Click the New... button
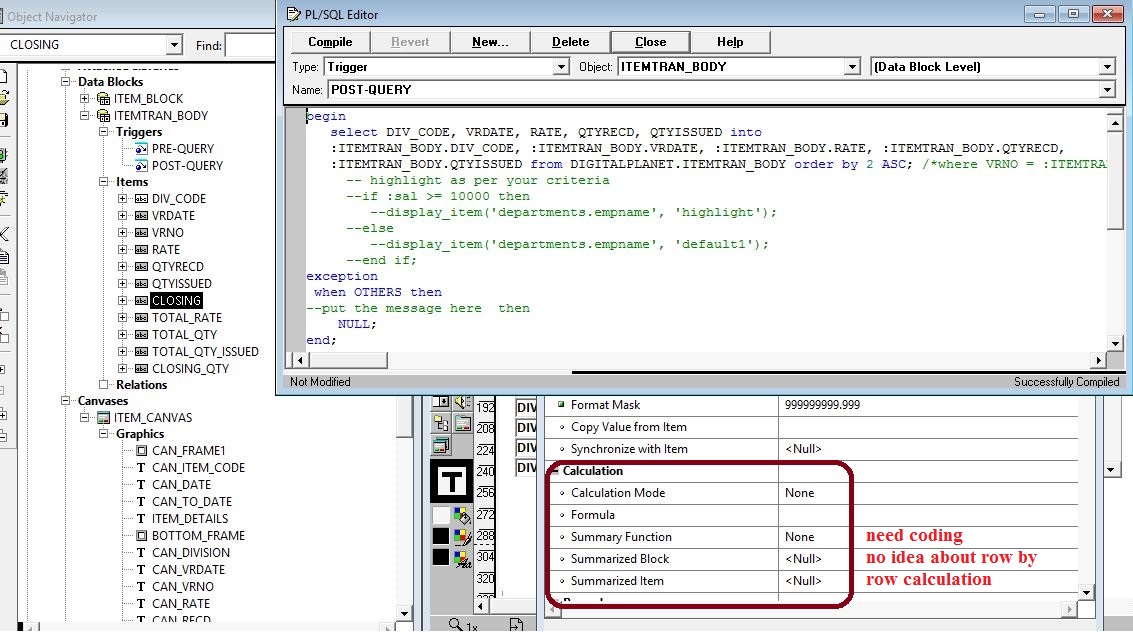 [490, 42]
